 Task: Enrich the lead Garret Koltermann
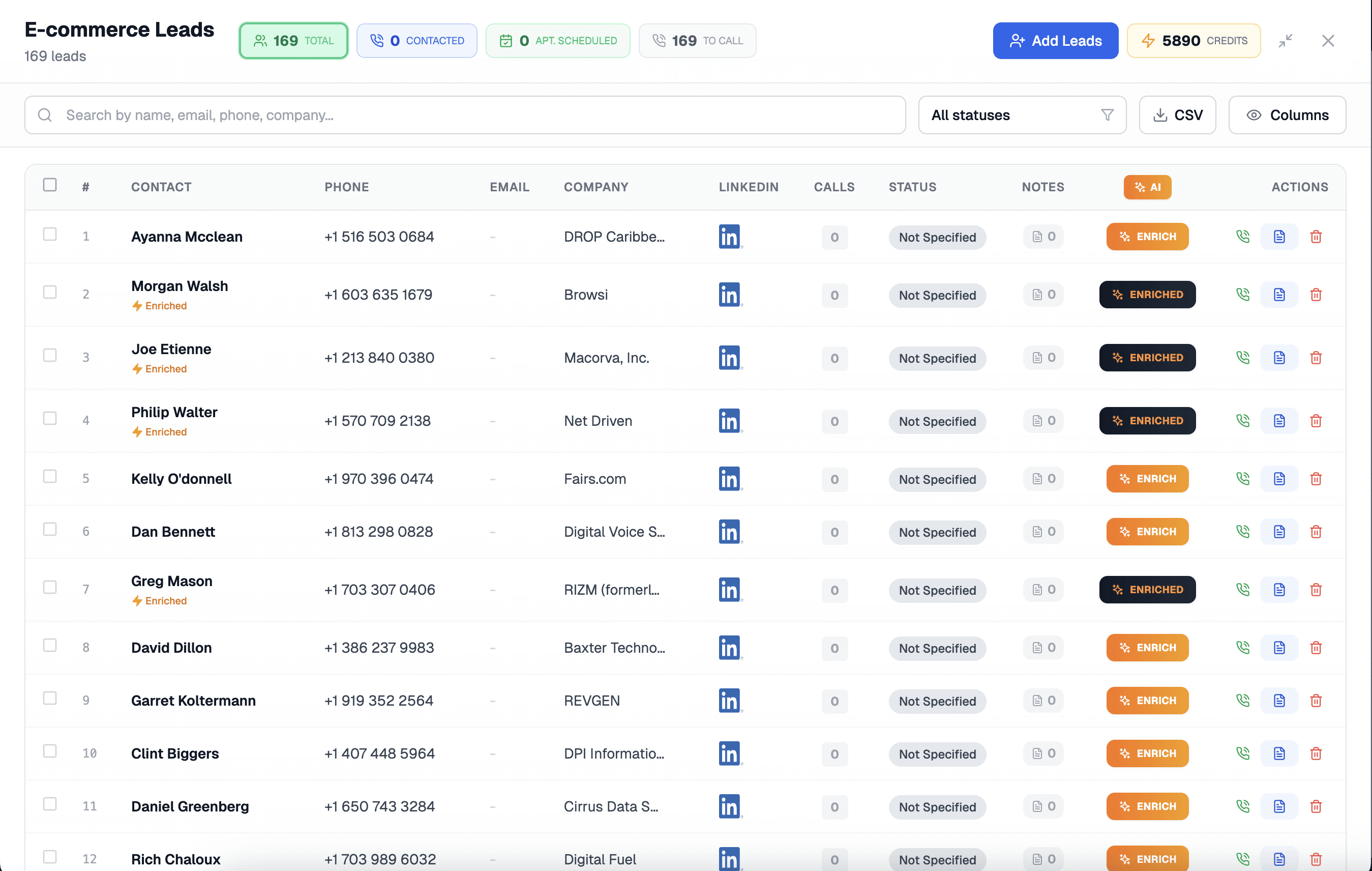(1148, 701)
